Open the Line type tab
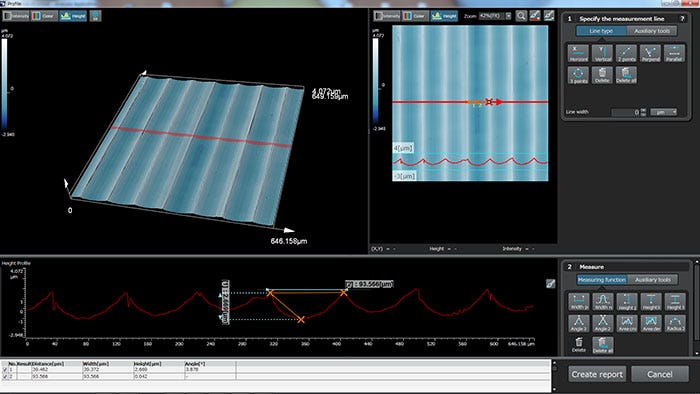 point(601,31)
